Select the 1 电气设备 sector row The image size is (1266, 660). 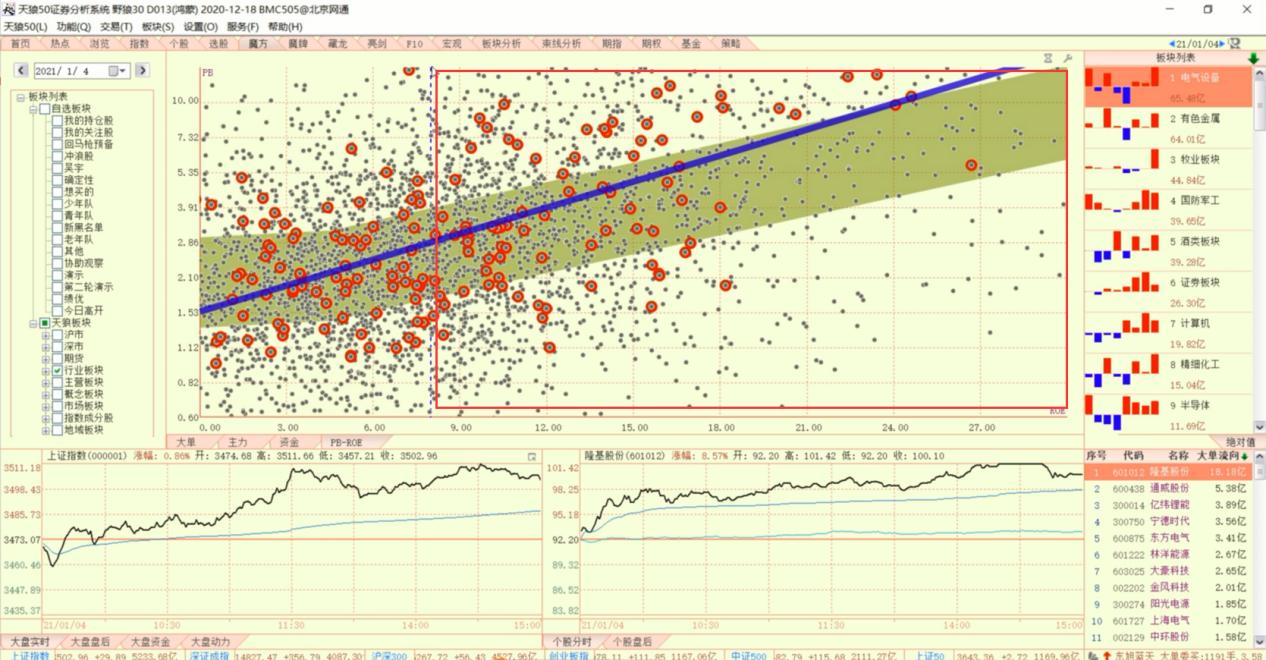1168,87
